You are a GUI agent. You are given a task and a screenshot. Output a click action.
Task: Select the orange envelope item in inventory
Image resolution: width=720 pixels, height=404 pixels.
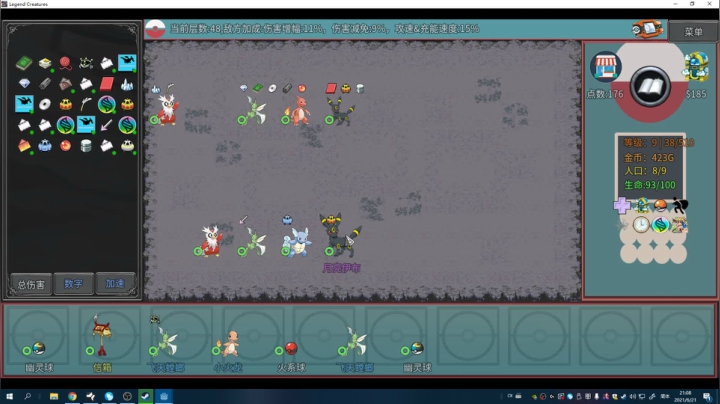pyautogui.click(x=24, y=146)
